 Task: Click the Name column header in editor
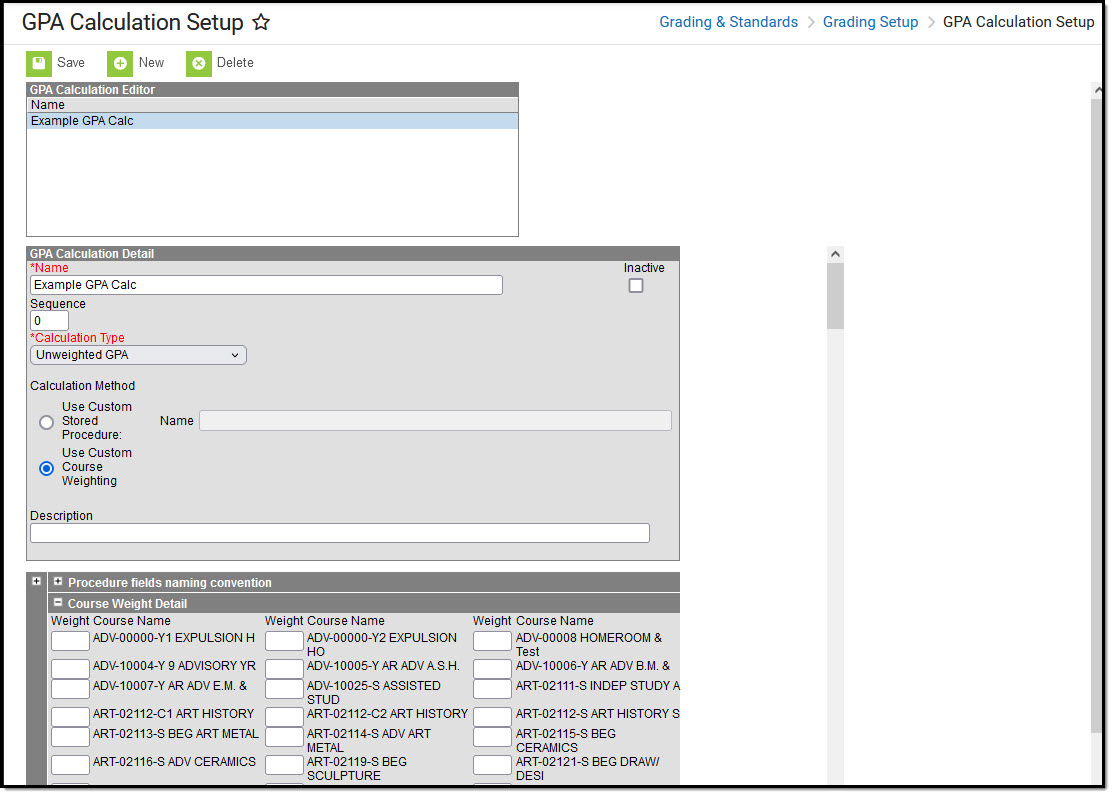pos(272,105)
